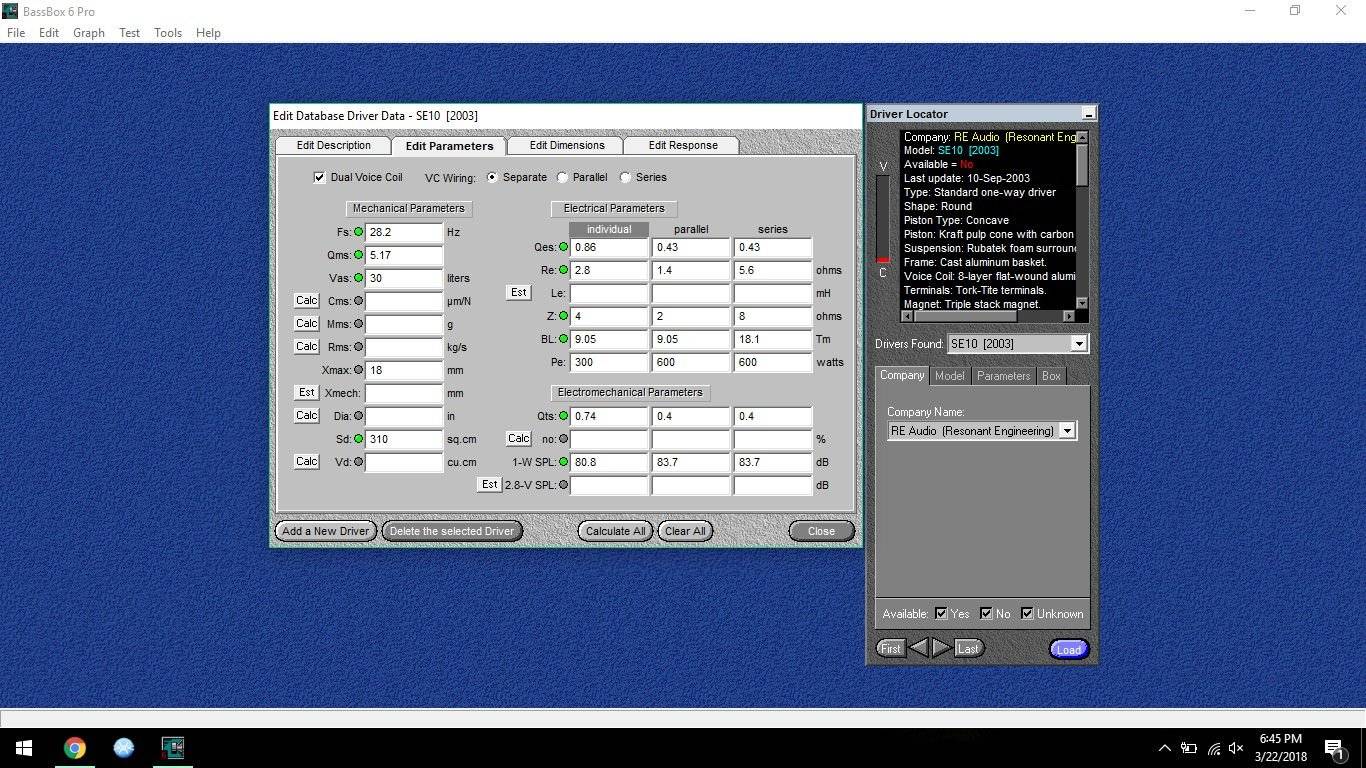Image resolution: width=1366 pixels, height=768 pixels.
Task: Open the Drivers Found dropdown
Action: tap(1078, 344)
